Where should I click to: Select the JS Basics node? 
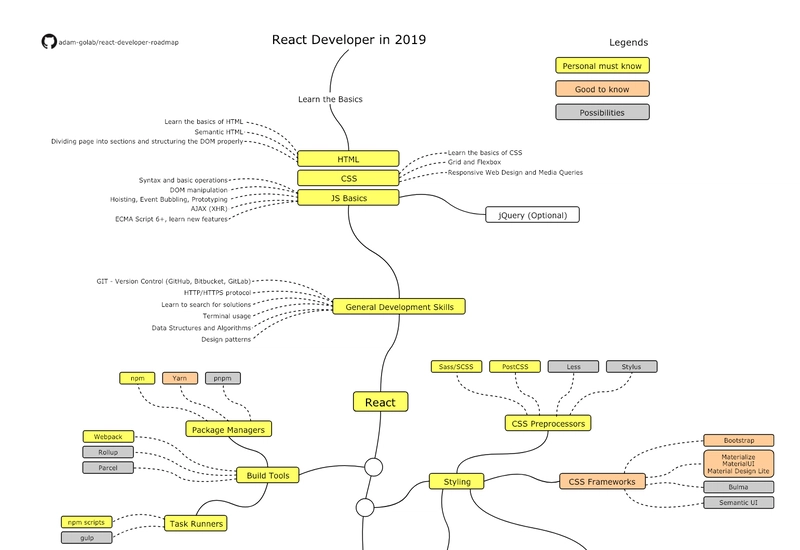coord(348,198)
